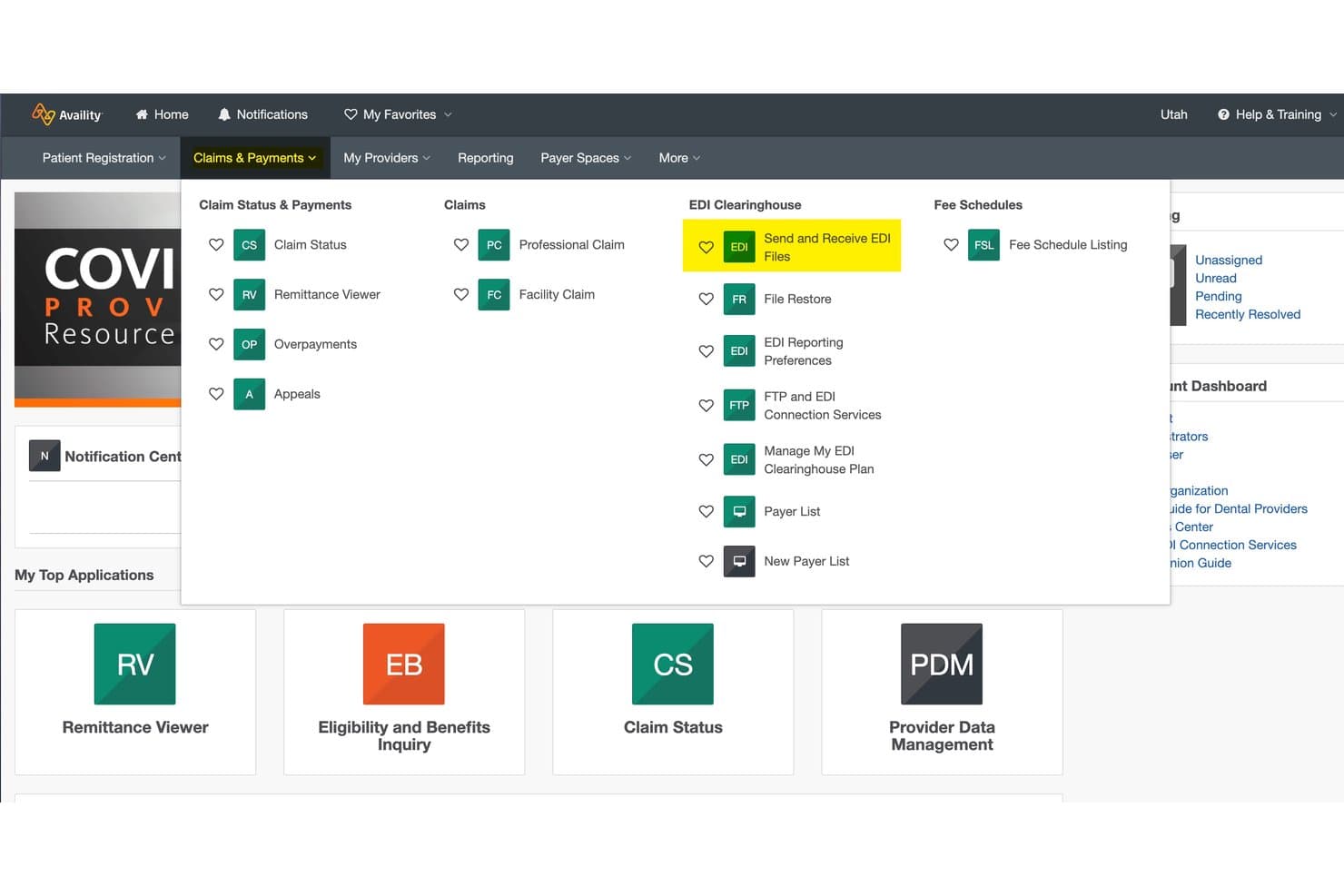Expand the Patient Registration menu
Image resolution: width=1344 pixels, height=896 pixels.
pos(104,158)
